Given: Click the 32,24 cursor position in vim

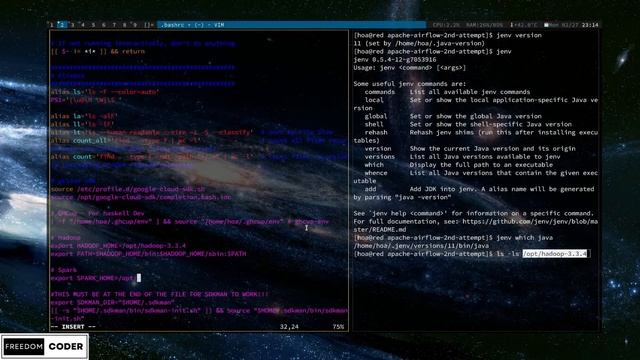Looking at the screenshot, I should click(289, 327).
